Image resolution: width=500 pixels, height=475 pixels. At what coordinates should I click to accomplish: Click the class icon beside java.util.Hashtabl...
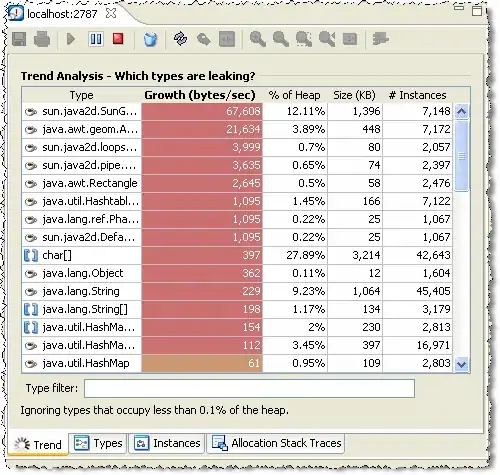click(x=31, y=202)
